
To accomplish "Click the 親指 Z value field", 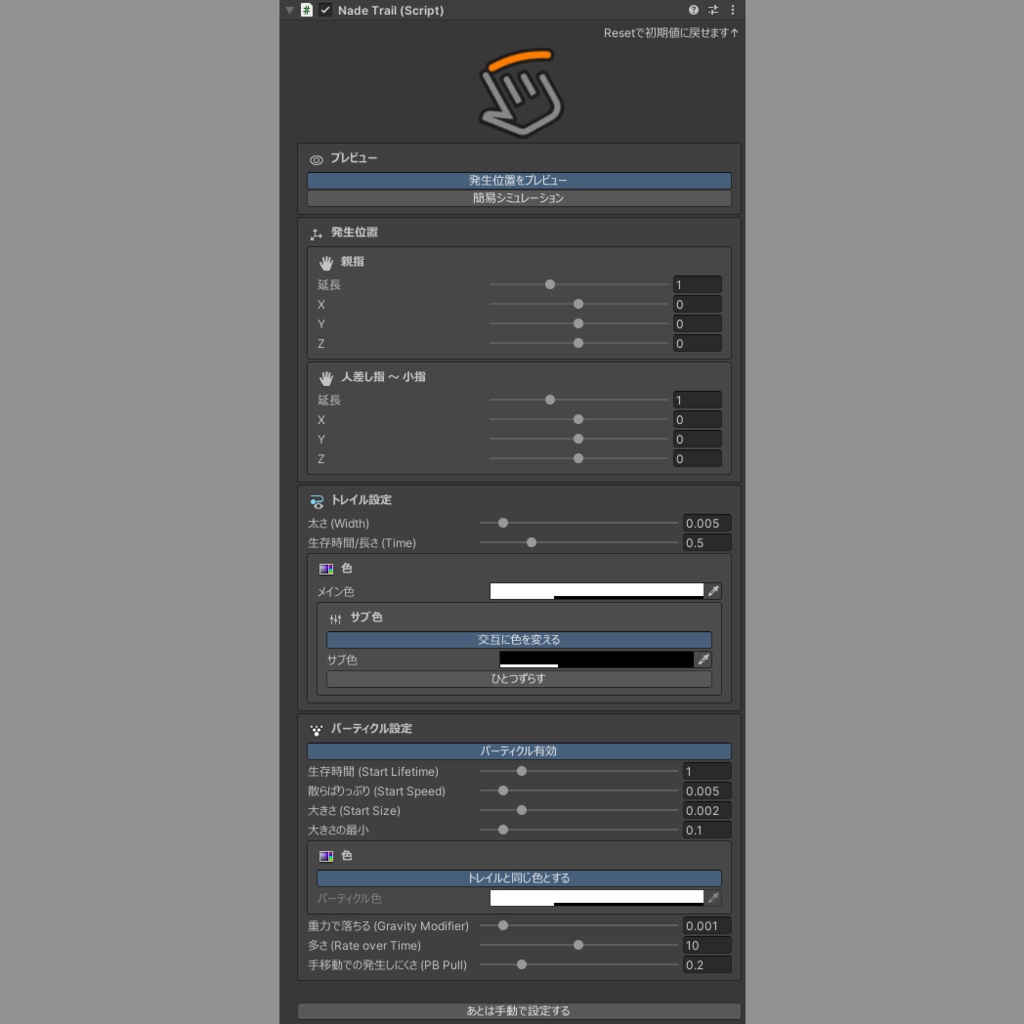I will point(697,344).
